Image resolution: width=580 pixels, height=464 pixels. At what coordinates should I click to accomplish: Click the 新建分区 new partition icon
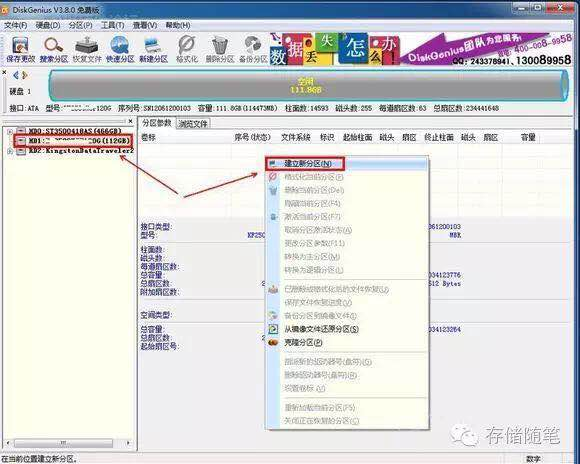coord(153,50)
